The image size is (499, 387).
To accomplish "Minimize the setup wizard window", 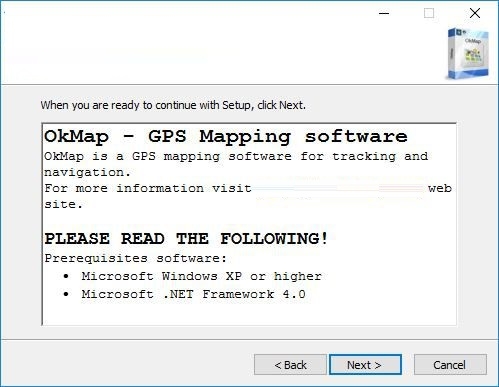I will tap(384, 13).
